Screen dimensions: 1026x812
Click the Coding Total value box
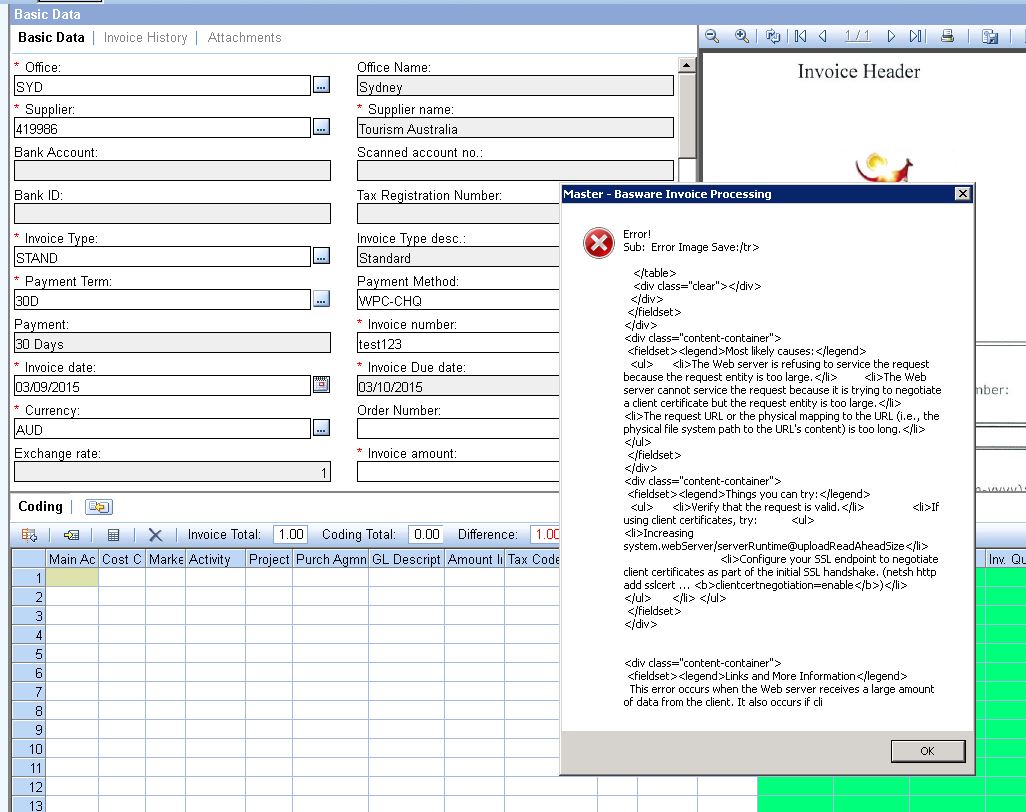coord(426,535)
